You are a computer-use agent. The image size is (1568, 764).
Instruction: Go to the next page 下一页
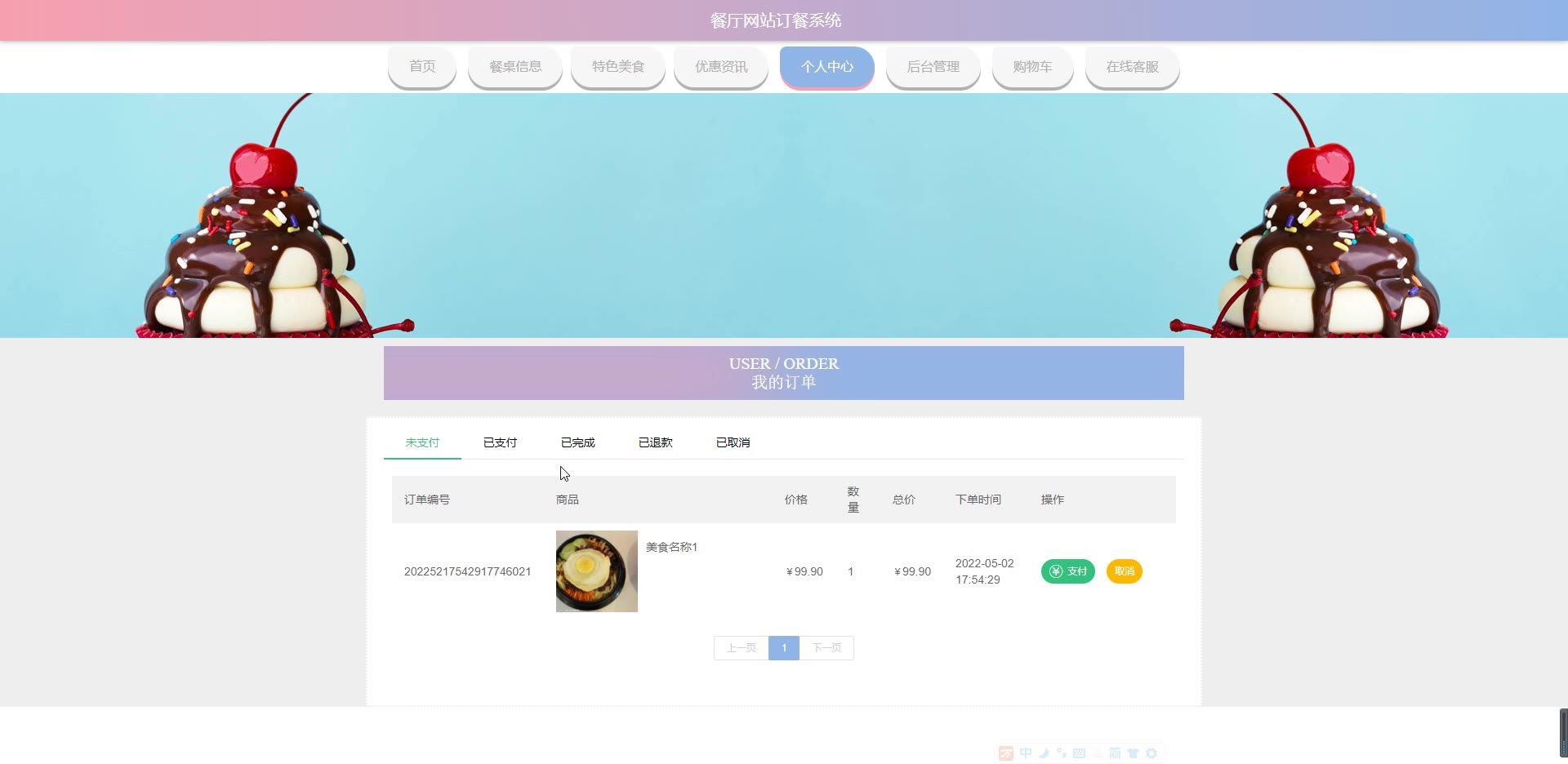(x=826, y=648)
